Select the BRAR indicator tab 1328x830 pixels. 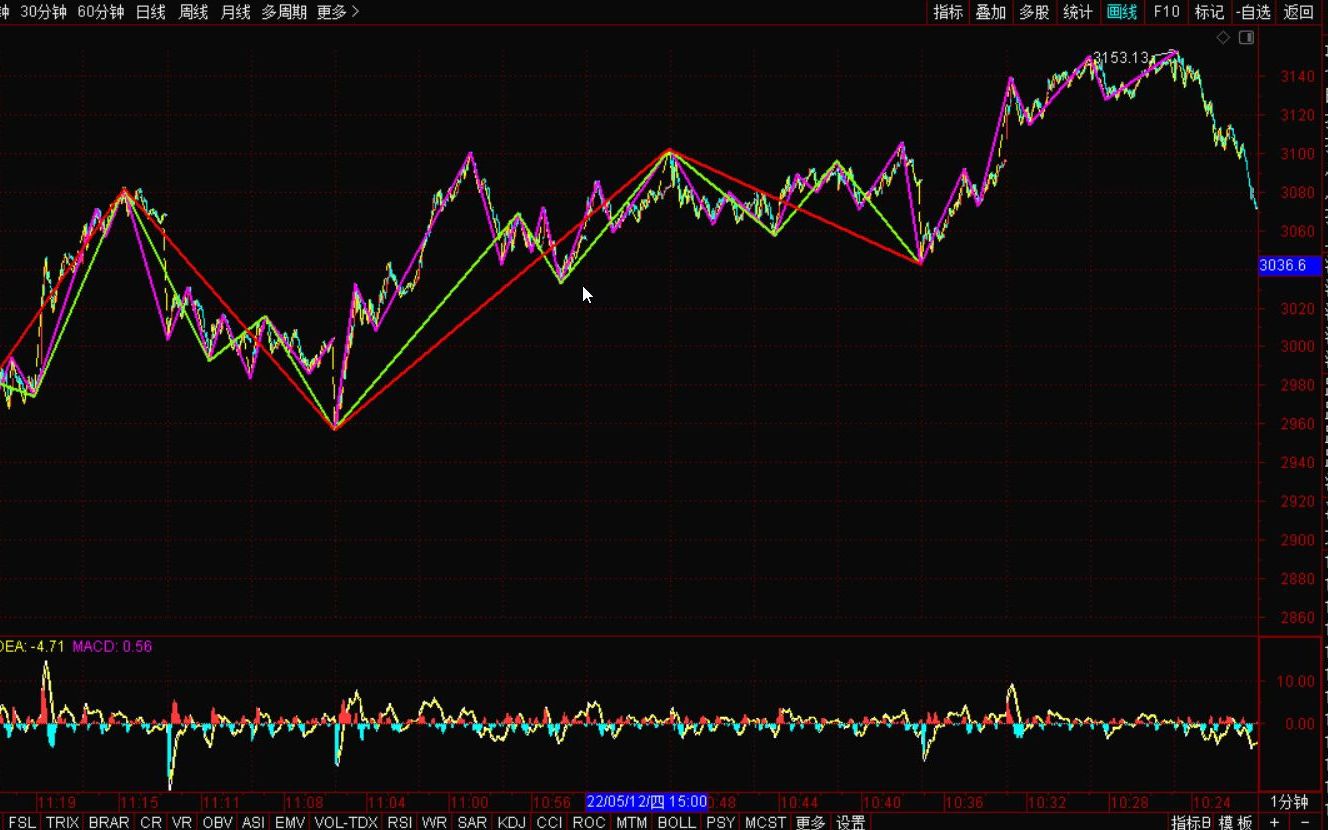(109, 822)
